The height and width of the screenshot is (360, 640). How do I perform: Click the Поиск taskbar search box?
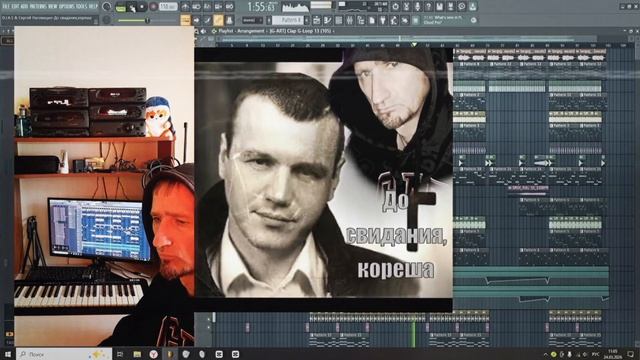64,354
